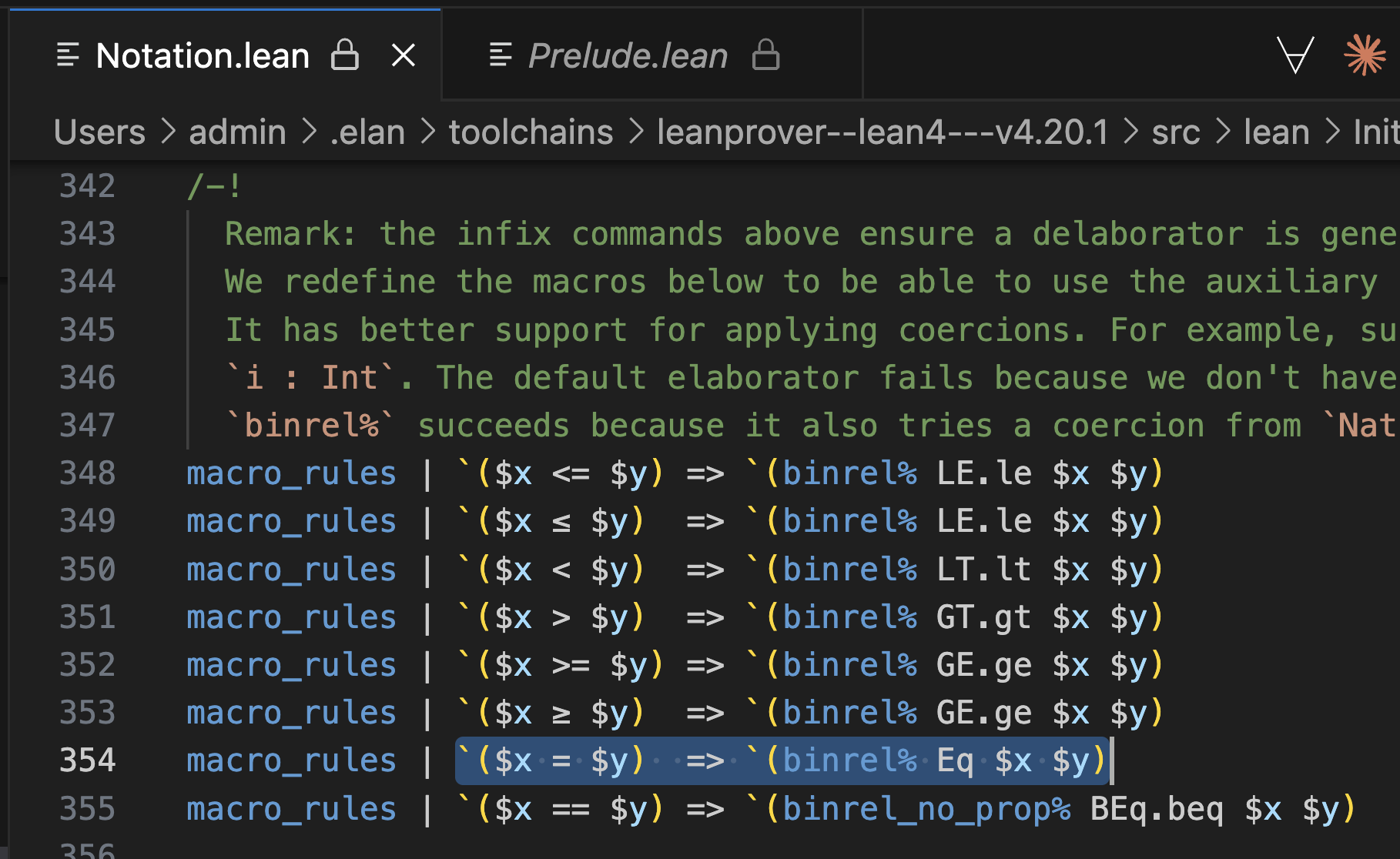Toggle the lock icon on Prelude.lean tab
The width and height of the screenshot is (1400, 859).
click(x=765, y=55)
